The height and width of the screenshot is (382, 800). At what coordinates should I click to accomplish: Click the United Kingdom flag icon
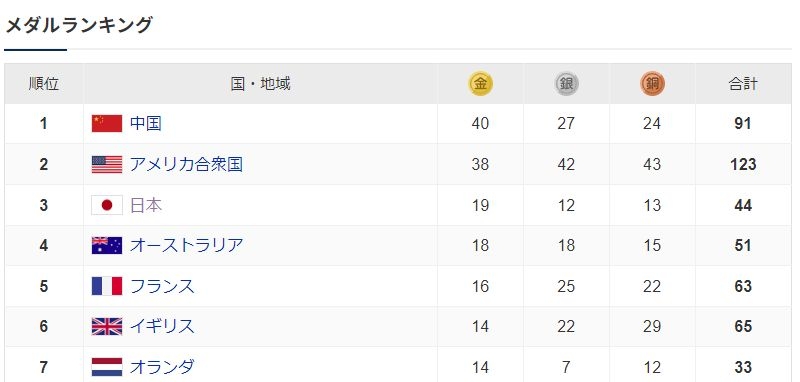[x=107, y=326]
